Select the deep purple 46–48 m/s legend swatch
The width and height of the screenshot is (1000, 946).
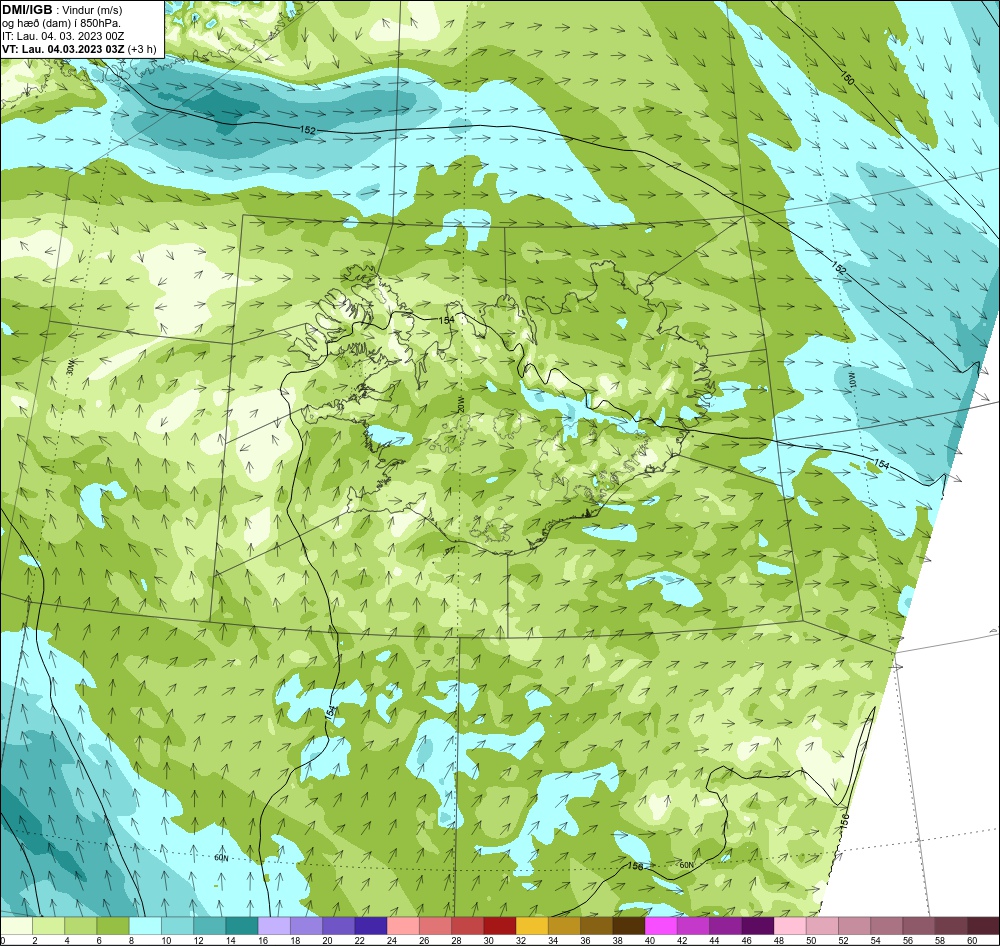click(x=758, y=926)
